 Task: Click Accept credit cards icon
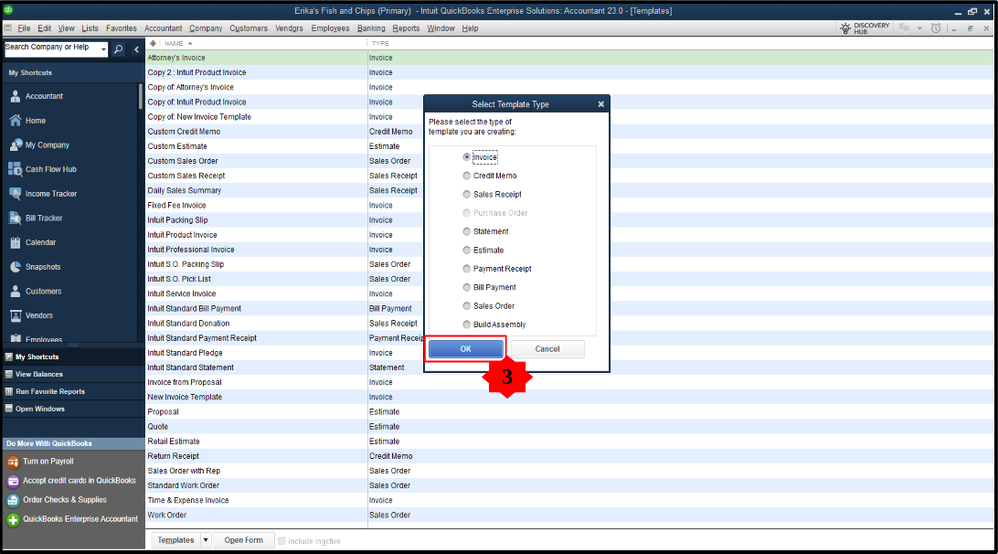(13, 481)
